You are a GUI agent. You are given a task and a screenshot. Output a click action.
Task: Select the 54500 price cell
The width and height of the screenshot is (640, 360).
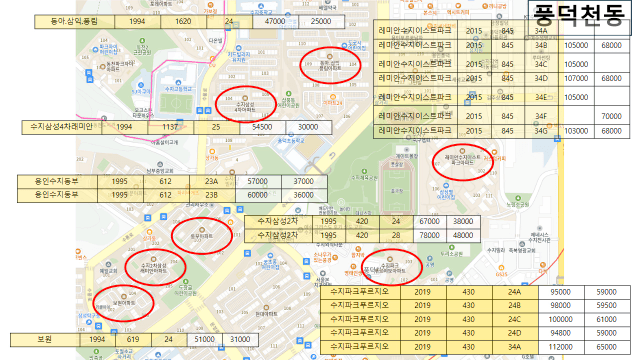262,127
